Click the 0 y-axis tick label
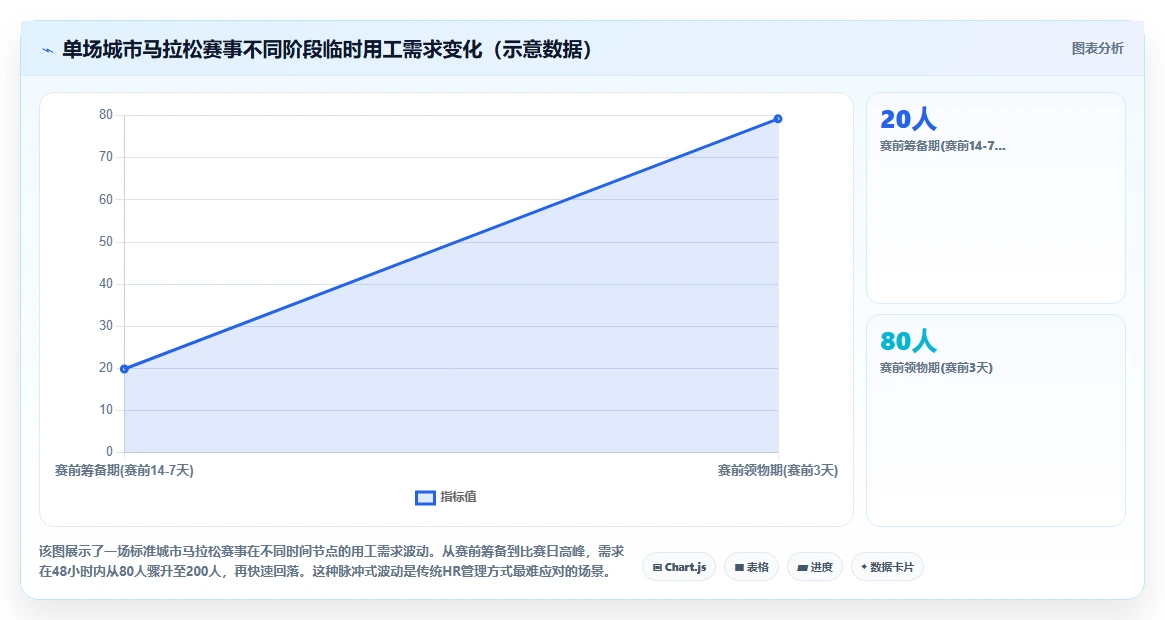 click(109, 451)
